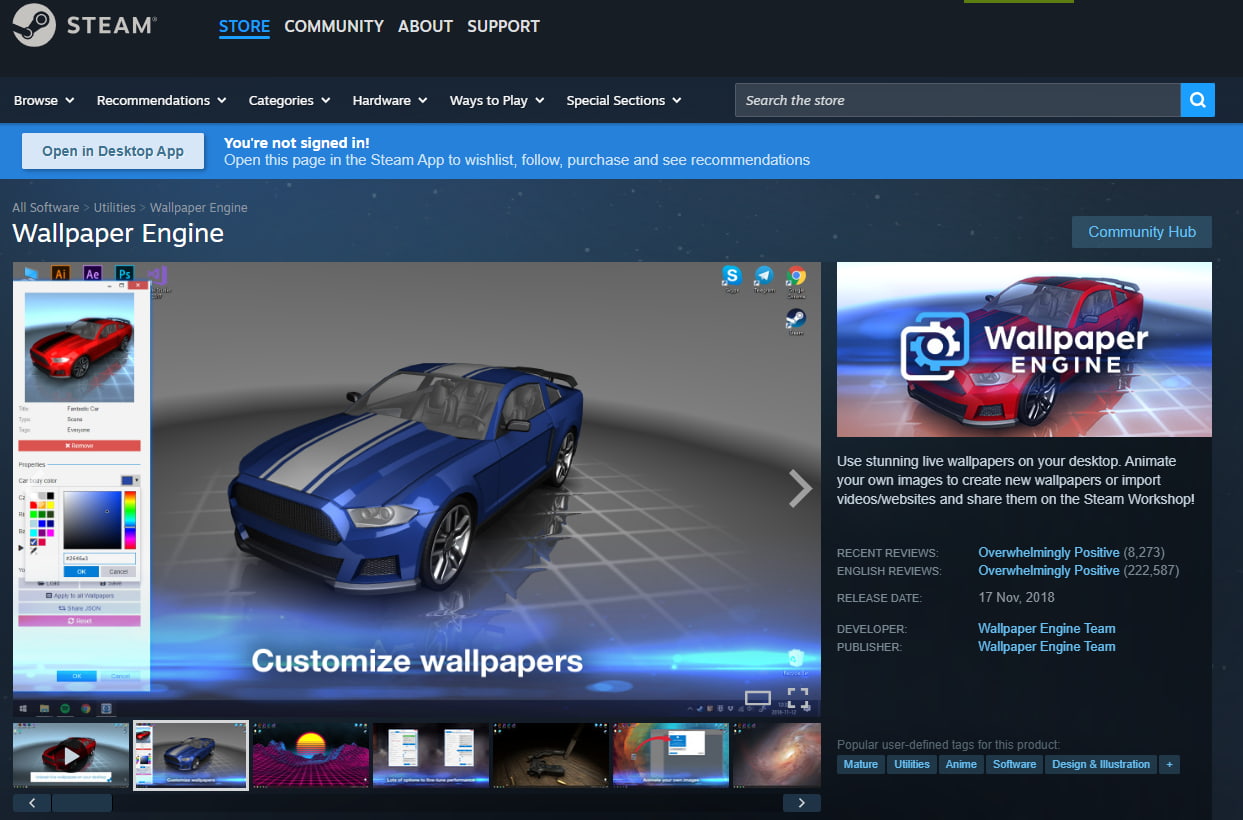1243x820 pixels.
Task: Go to the STORE tab
Action: click(244, 26)
